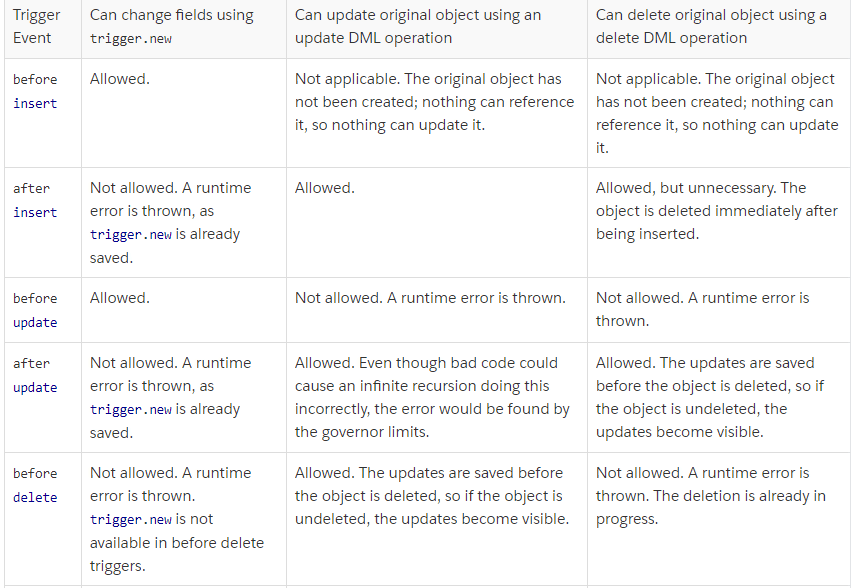
Task: Click the "Can delete original object" column header
Action: click(x=711, y=27)
